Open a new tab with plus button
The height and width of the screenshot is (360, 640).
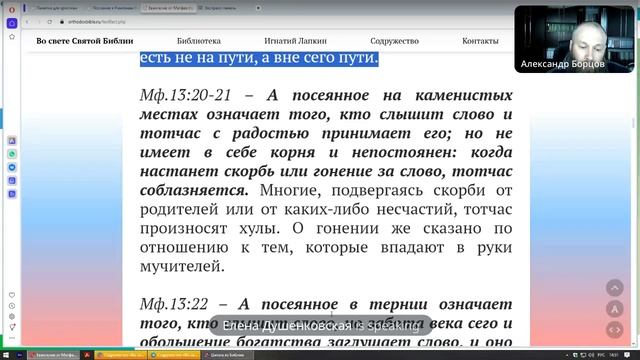click(x=258, y=8)
